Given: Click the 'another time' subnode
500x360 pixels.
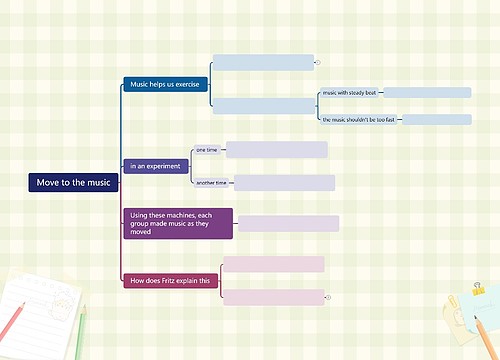Looking at the screenshot, I should [211, 183].
